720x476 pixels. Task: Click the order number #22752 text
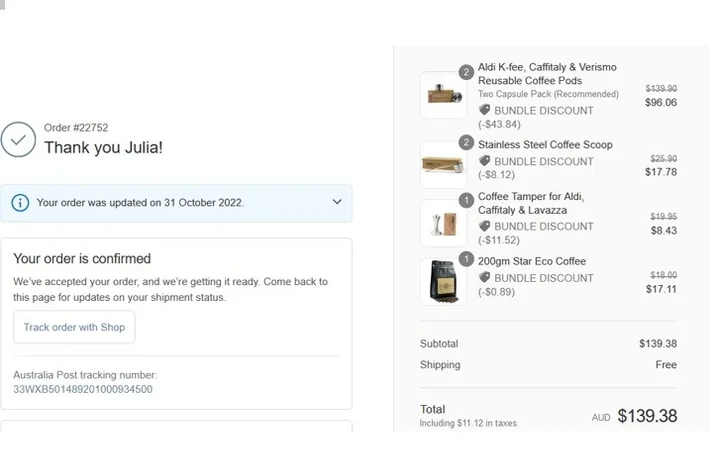(x=76, y=128)
